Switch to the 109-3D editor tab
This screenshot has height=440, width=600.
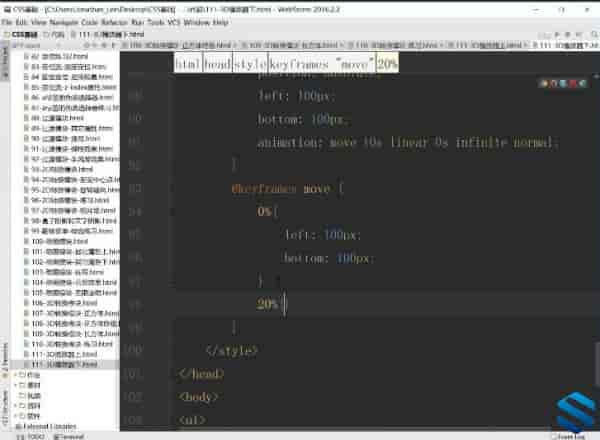click(x=292, y=45)
